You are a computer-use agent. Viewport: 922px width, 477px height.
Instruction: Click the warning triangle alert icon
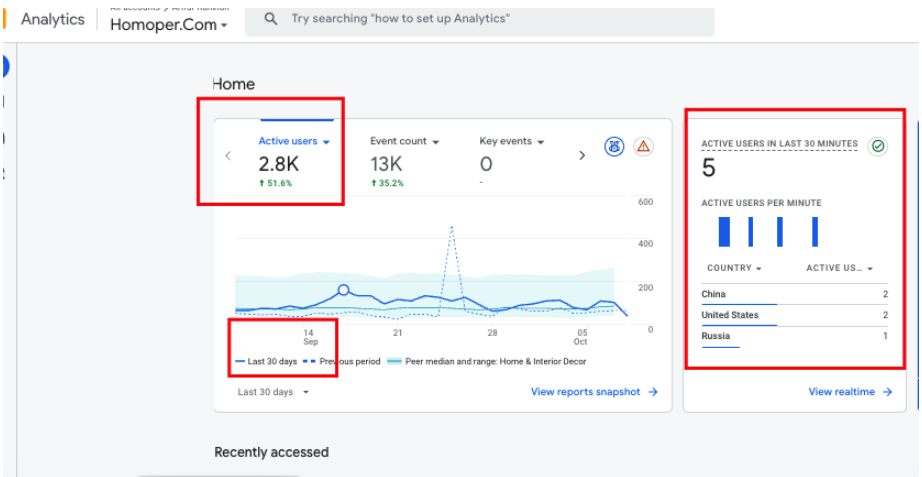(643, 147)
